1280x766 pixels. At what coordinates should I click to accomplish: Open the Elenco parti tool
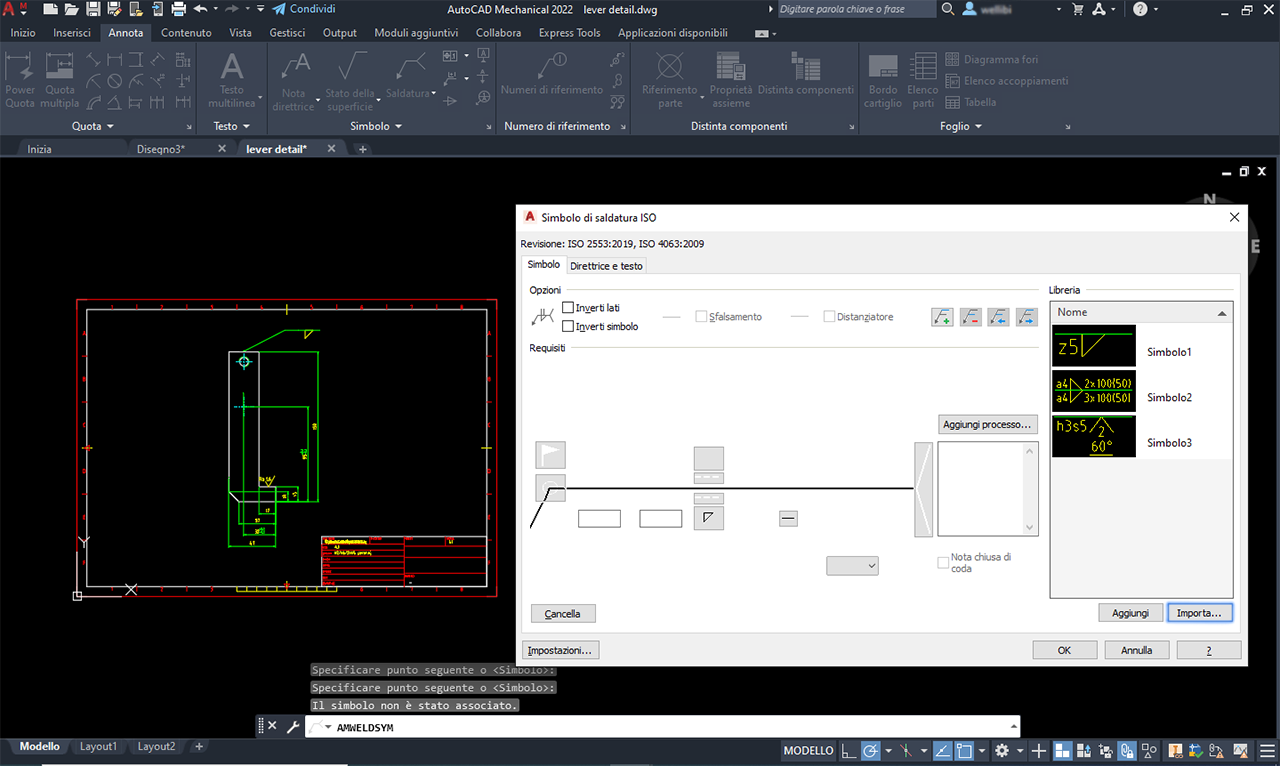point(923,80)
